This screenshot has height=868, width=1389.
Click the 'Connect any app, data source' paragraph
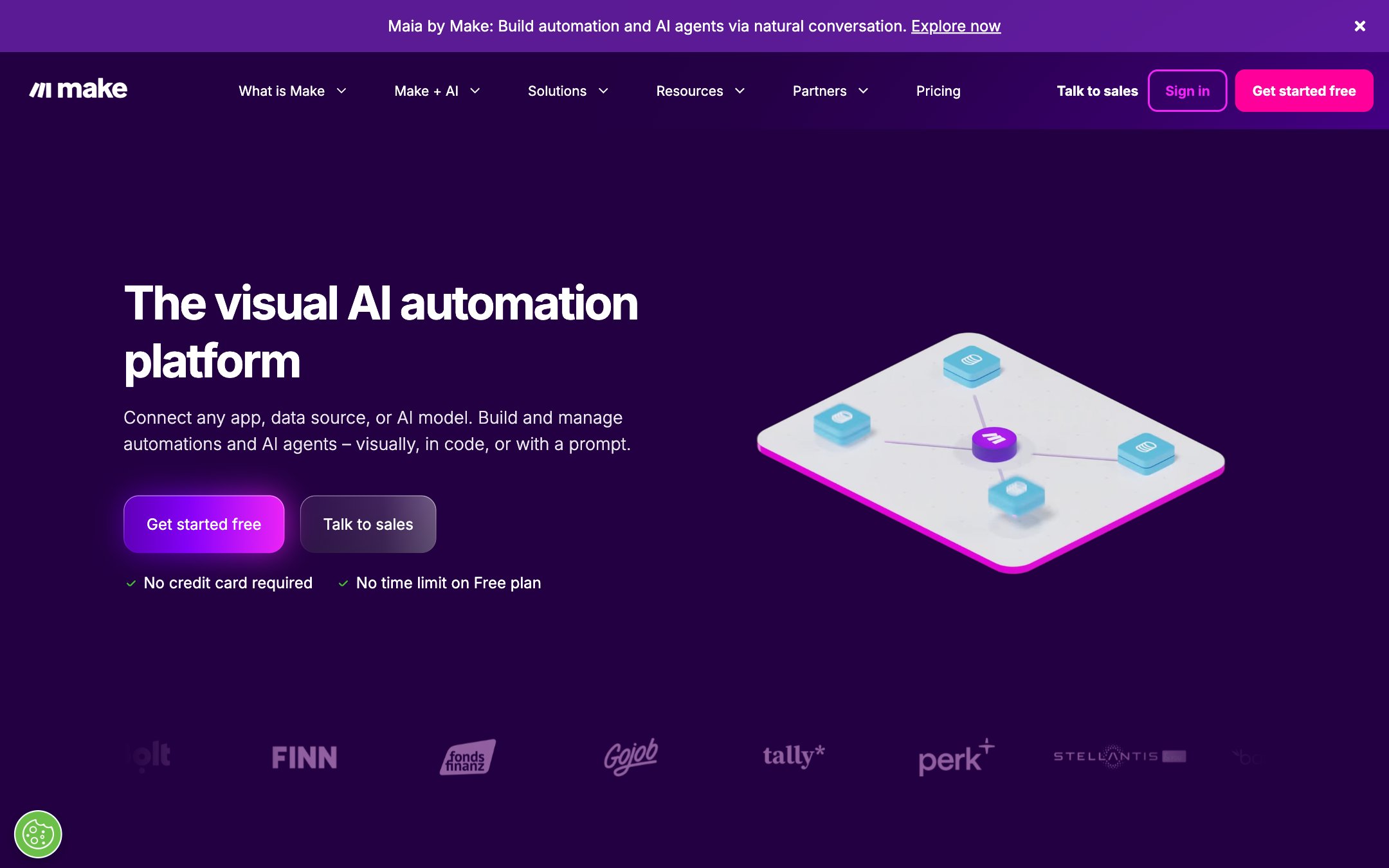coord(377,431)
